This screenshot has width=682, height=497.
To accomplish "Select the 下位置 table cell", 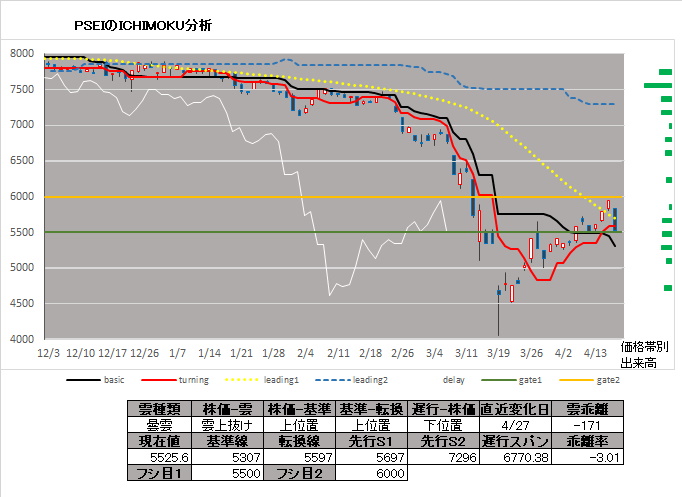I will (443, 425).
